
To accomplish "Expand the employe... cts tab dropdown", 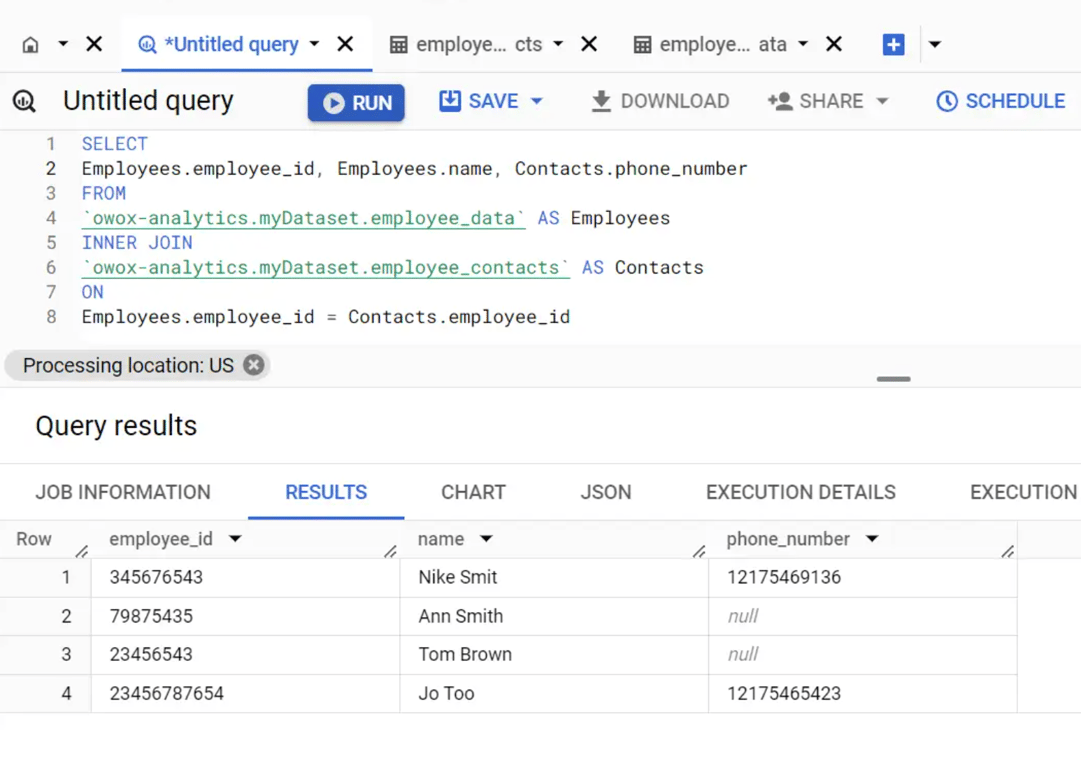I will (558, 44).
